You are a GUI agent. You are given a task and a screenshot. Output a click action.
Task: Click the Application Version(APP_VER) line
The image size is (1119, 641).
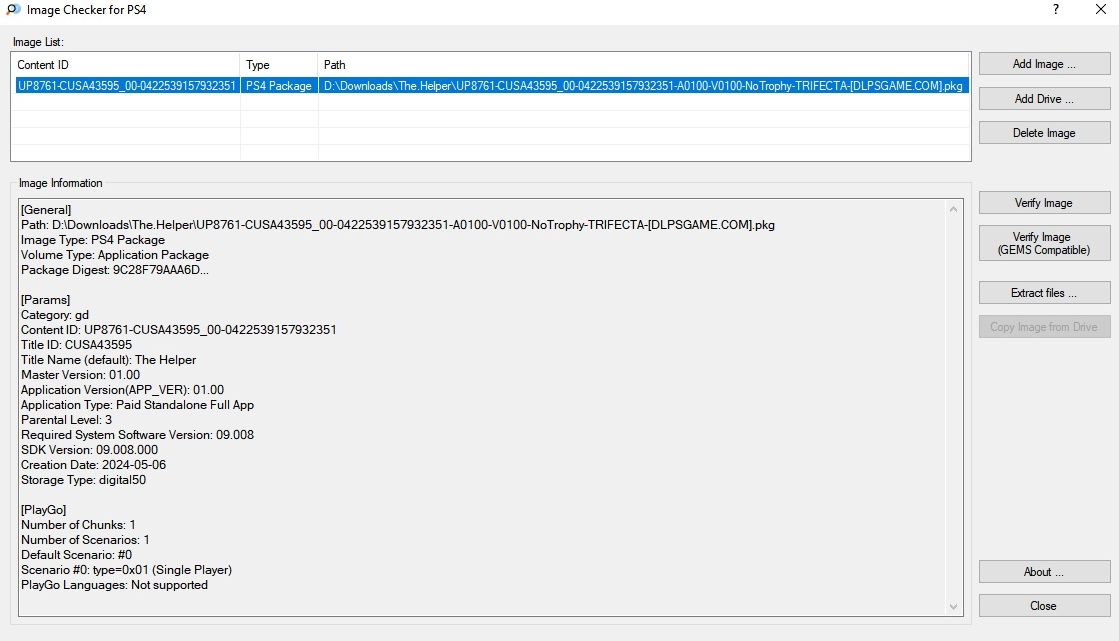coord(122,390)
